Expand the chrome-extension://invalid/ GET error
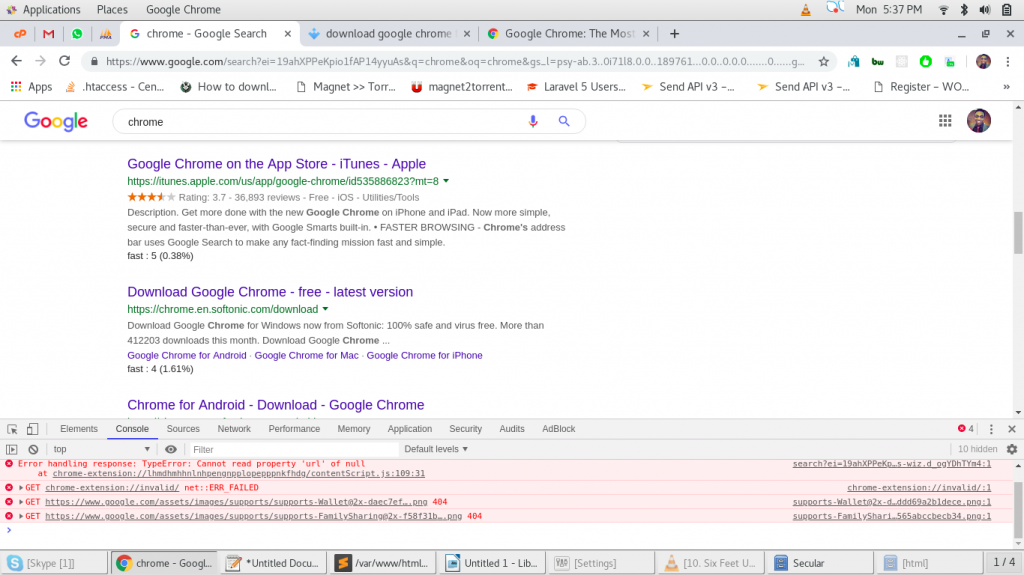The width and height of the screenshot is (1024, 575). pyautogui.click(x=21, y=487)
